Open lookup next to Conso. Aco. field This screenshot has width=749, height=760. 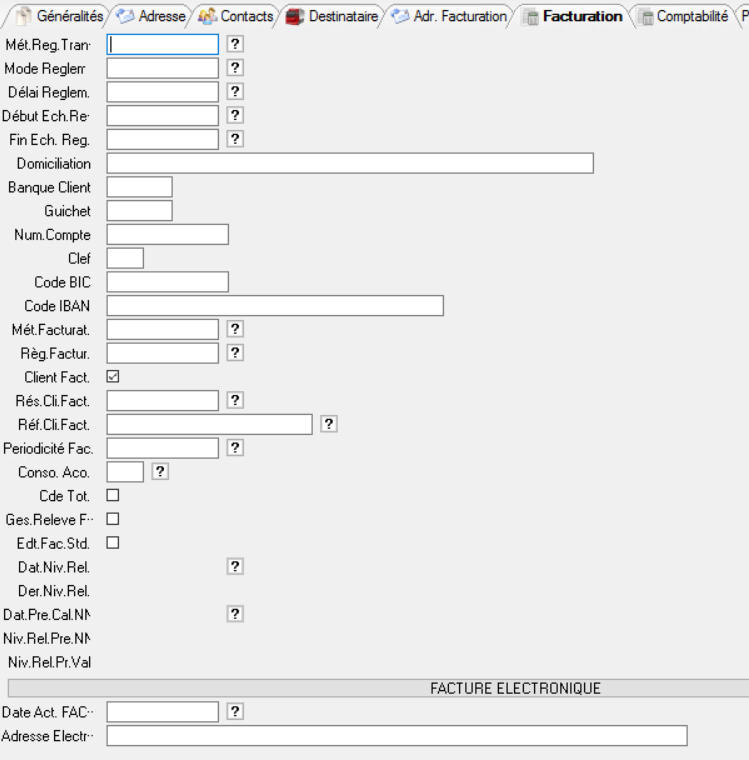(159, 471)
